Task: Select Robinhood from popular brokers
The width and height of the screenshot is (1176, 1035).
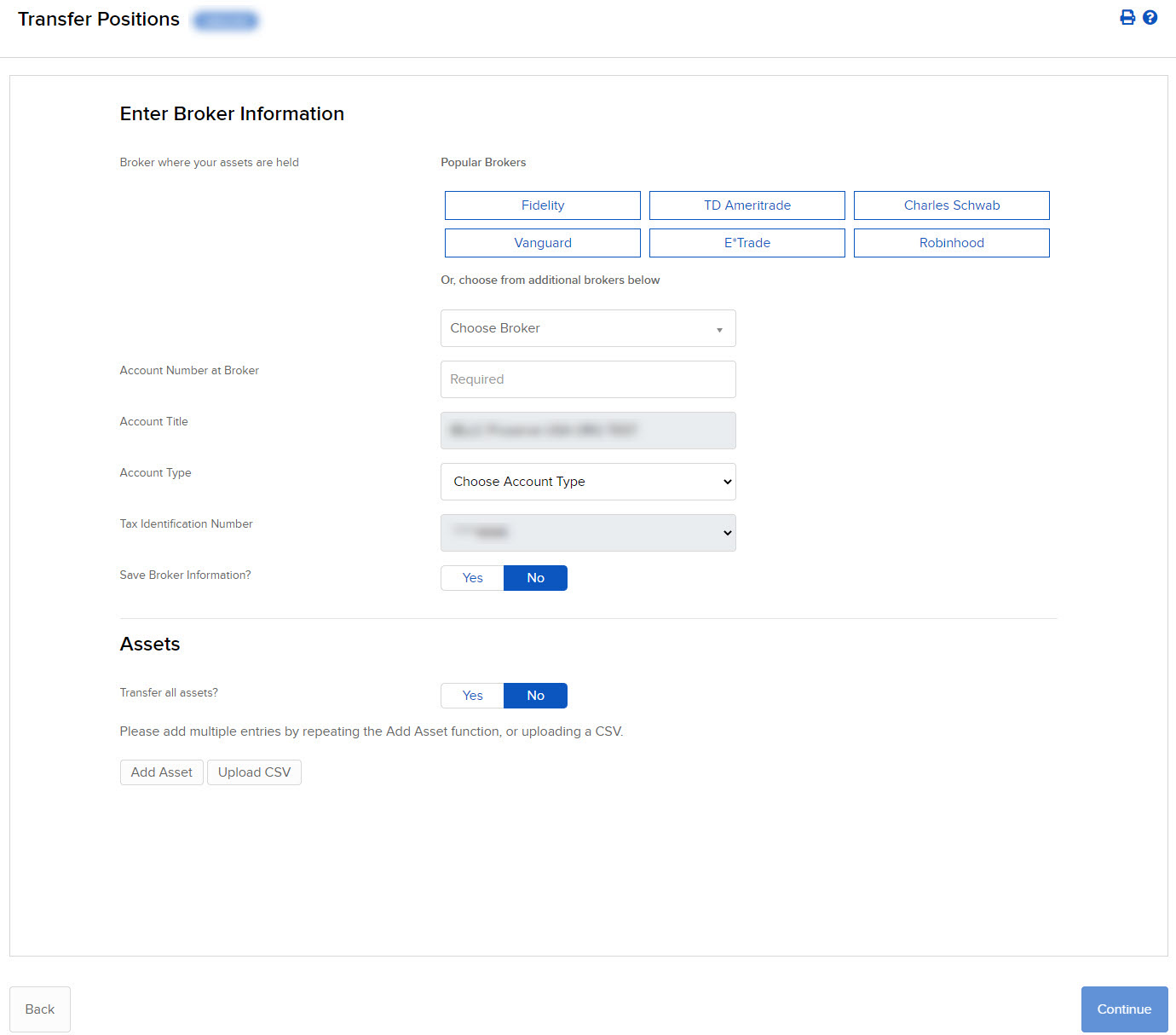Action: tap(951, 242)
